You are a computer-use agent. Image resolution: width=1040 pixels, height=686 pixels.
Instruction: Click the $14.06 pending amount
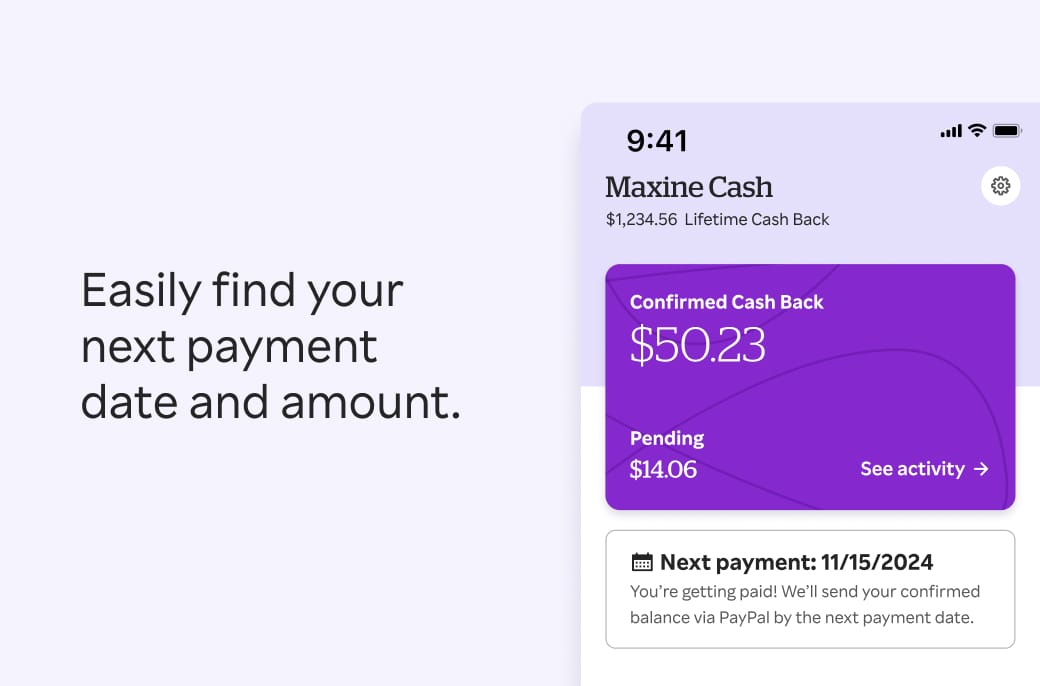point(663,470)
